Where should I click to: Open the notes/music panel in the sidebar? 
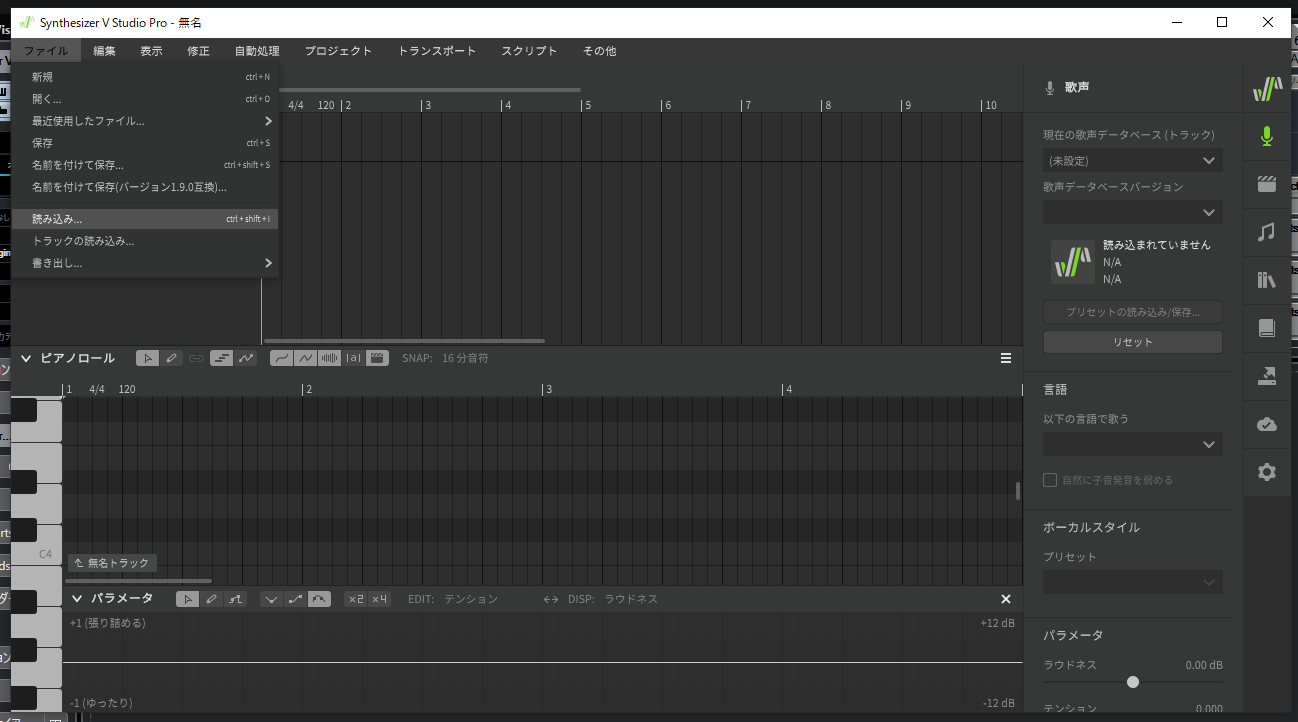pos(1267,232)
